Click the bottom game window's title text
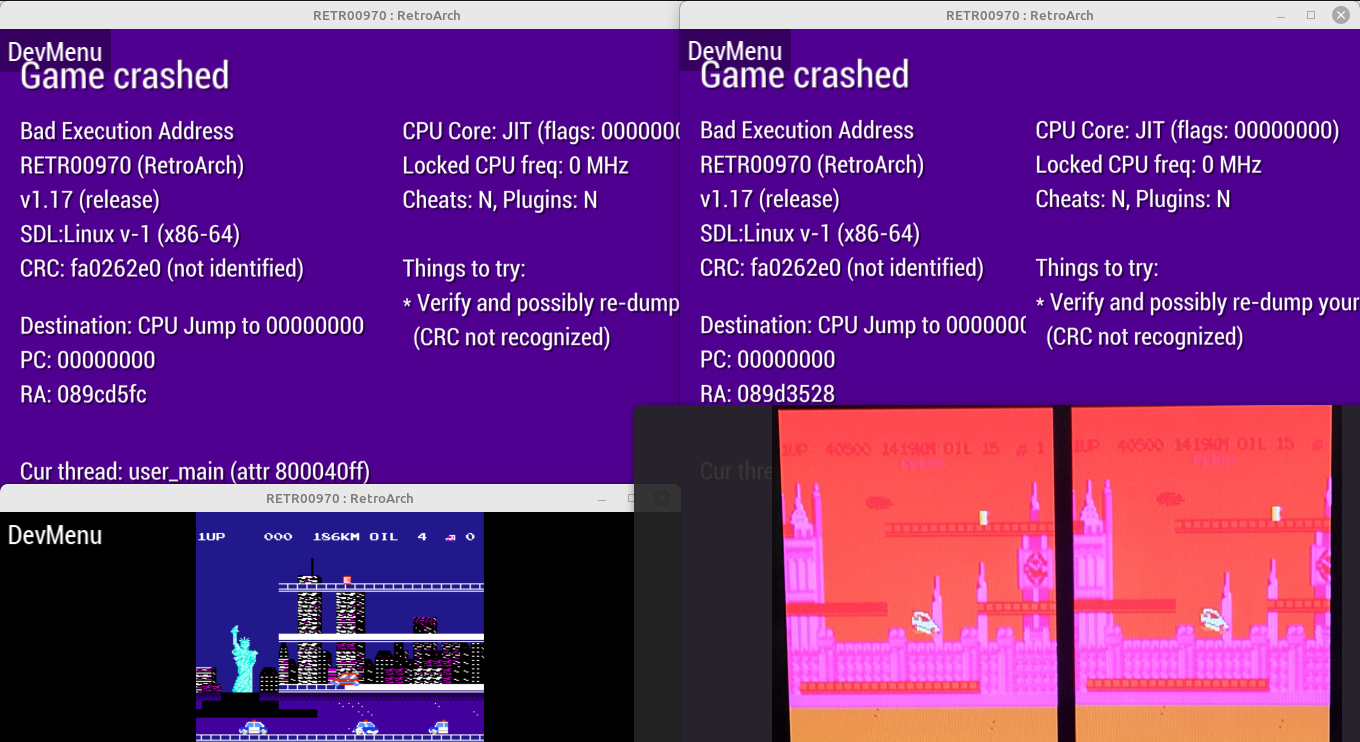This screenshot has height=742, width=1360. pos(340,498)
